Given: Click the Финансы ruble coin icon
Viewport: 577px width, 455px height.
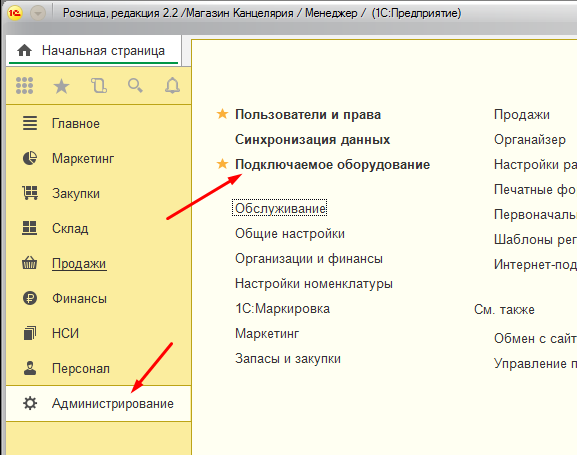Looking at the screenshot, I should click(x=30, y=298).
